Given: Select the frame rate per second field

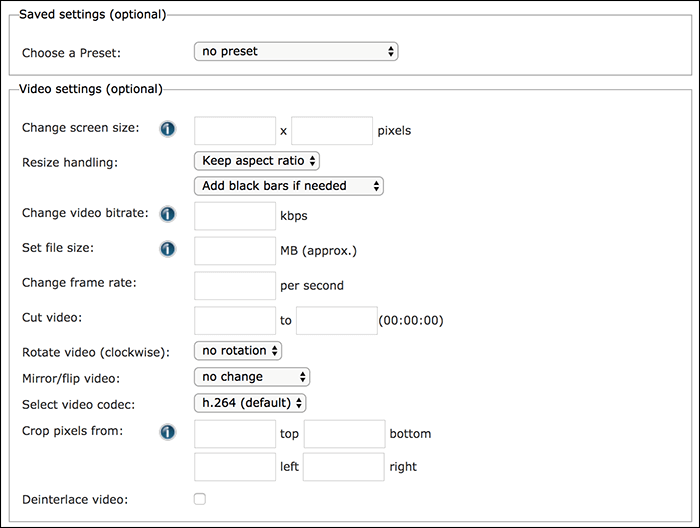Looking at the screenshot, I should point(235,285).
